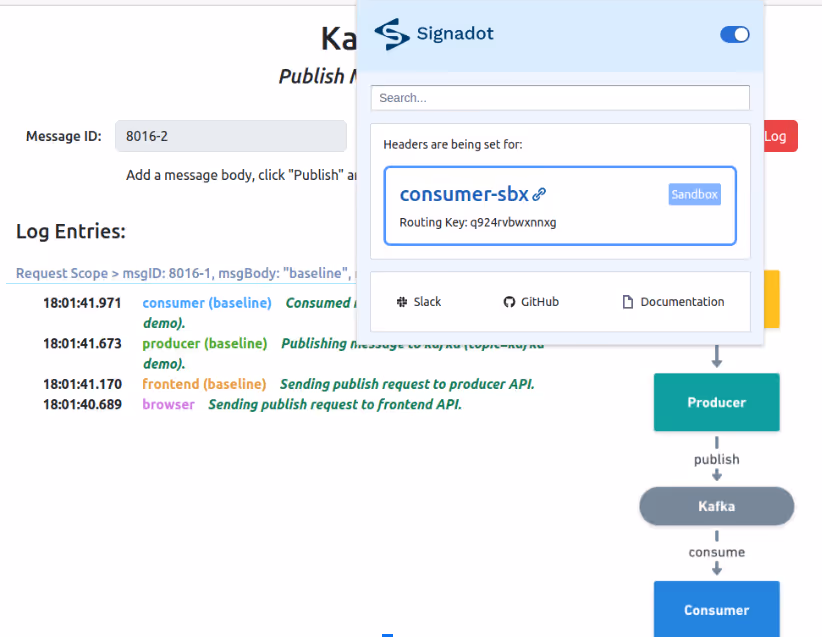Click the Message ID label
The image size is (822, 637).
click(x=63, y=136)
